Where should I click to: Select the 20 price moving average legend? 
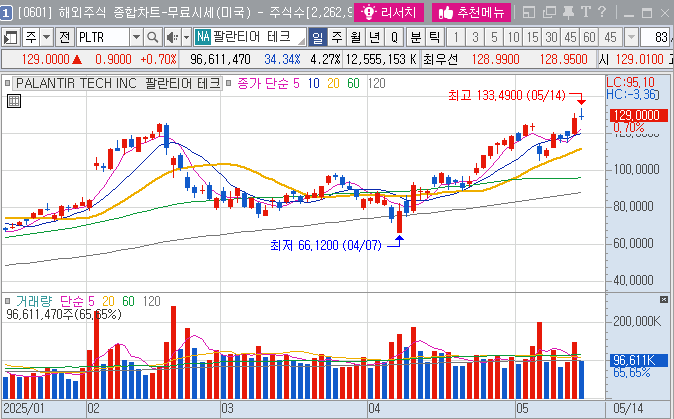click(333, 83)
